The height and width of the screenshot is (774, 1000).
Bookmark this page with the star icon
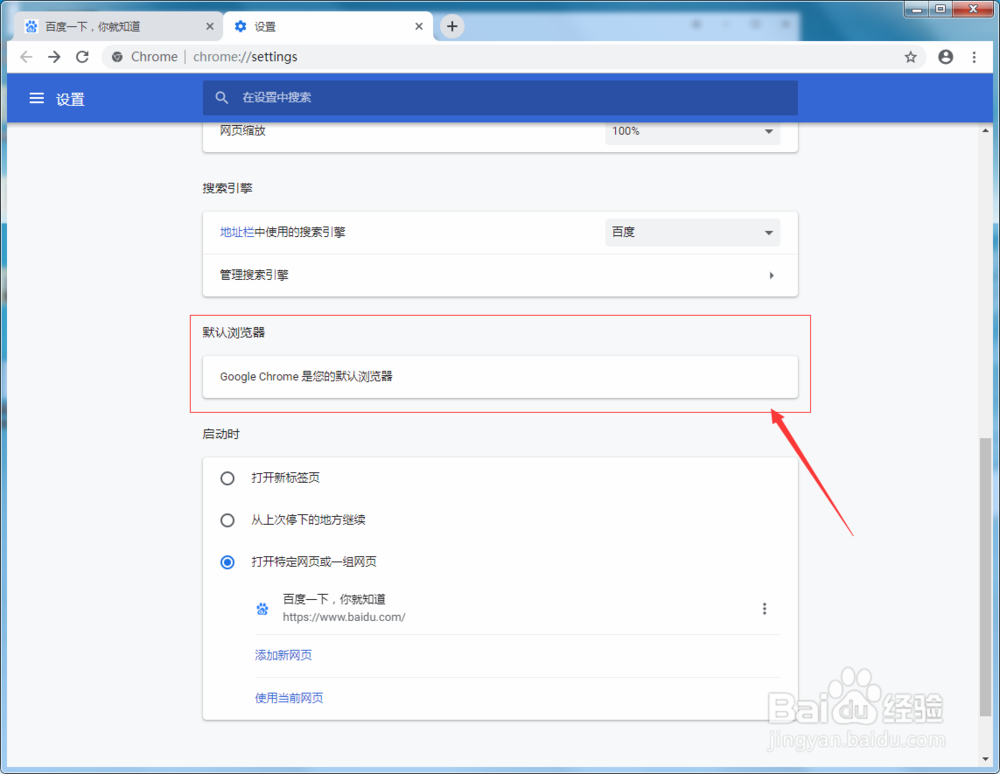click(x=910, y=57)
